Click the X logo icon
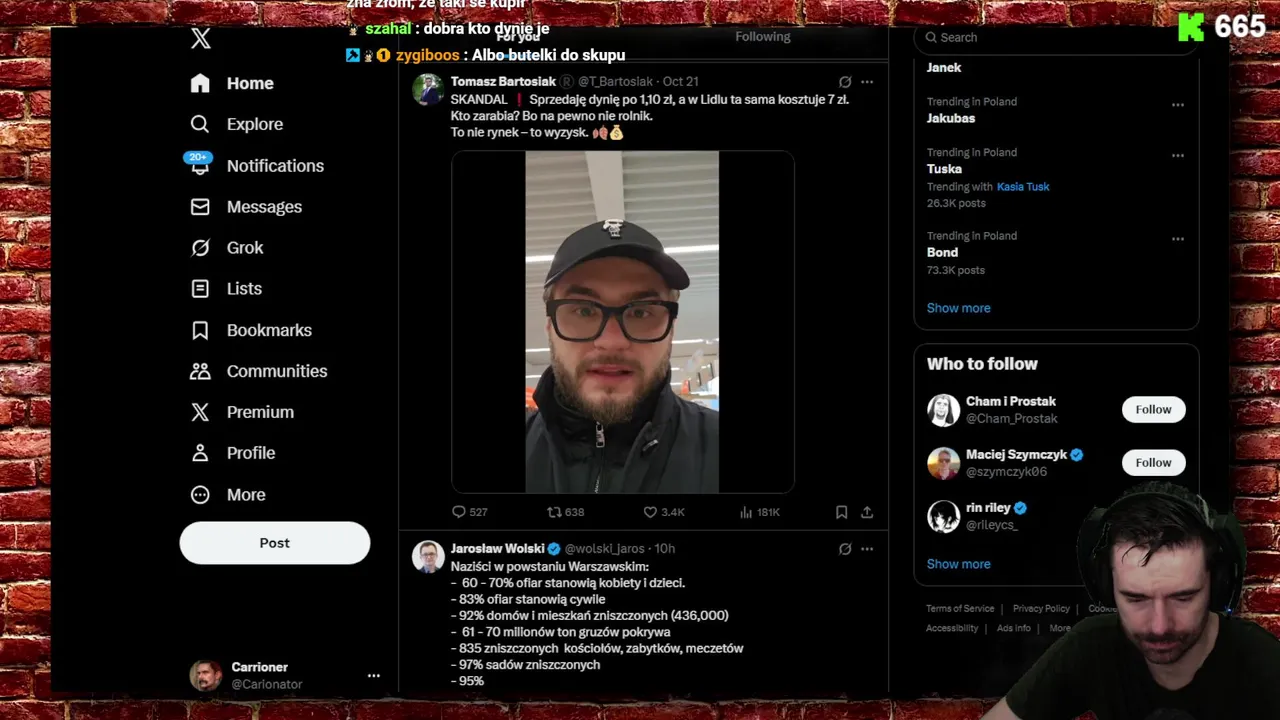This screenshot has width=1280, height=720. click(201, 39)
